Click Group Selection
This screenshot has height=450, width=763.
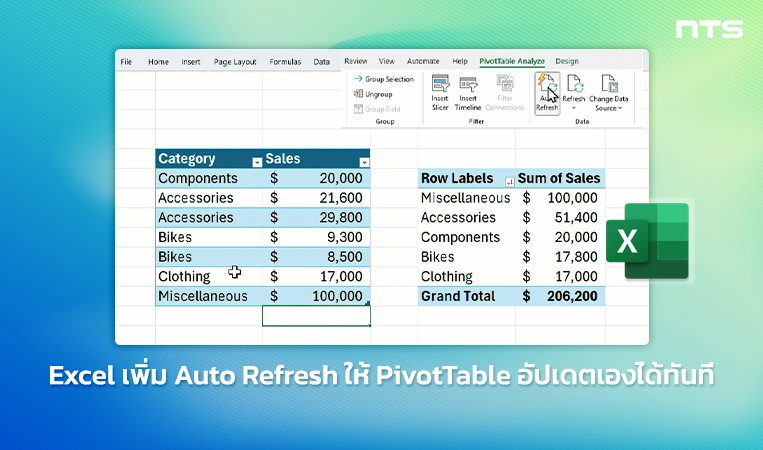pos(384,79)
